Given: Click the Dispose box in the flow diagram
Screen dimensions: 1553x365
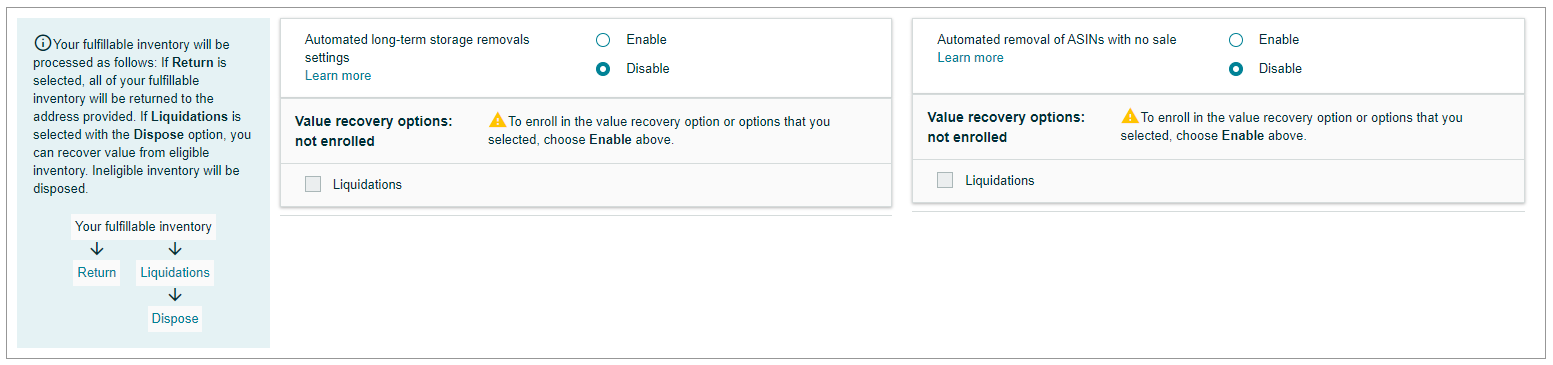Looking at the screenshot, I should pos(175,319).
